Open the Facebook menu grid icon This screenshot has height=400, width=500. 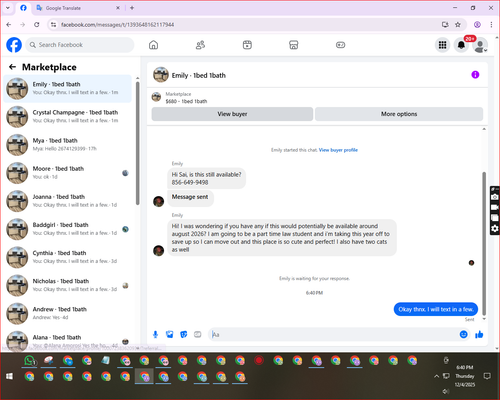[442, 45]
